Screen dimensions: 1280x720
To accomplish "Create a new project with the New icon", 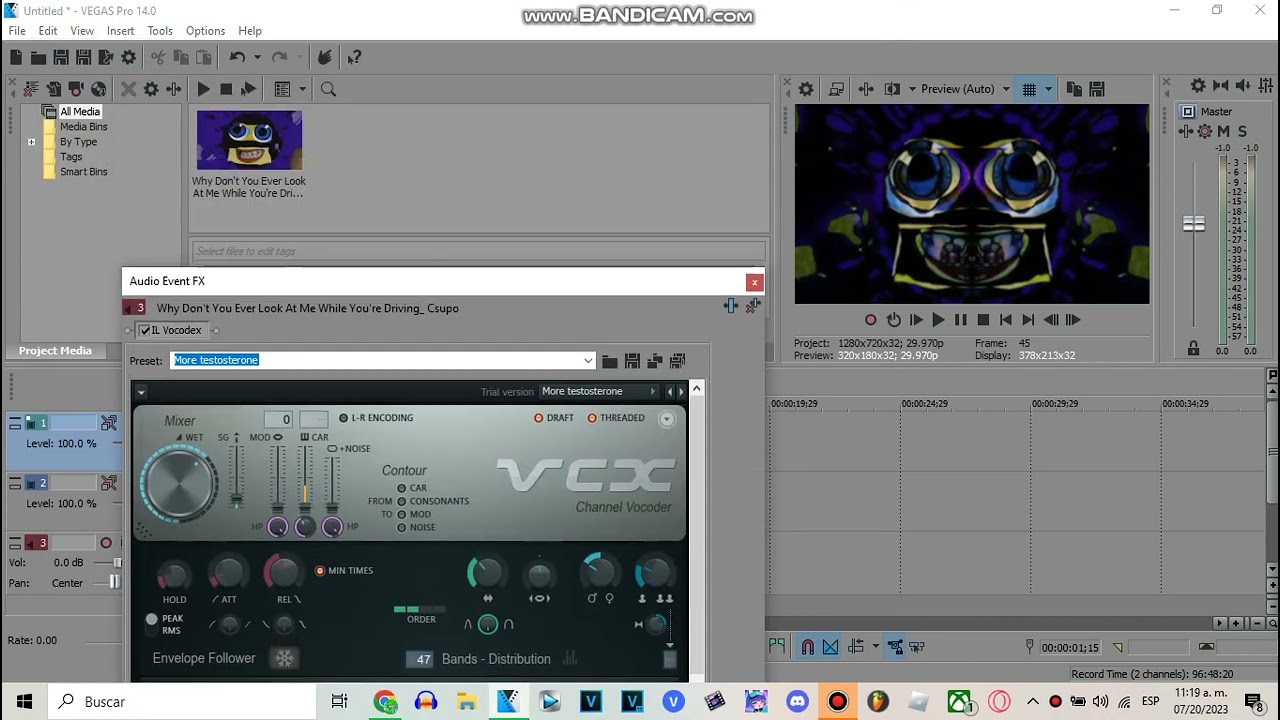I will (16, 58).
